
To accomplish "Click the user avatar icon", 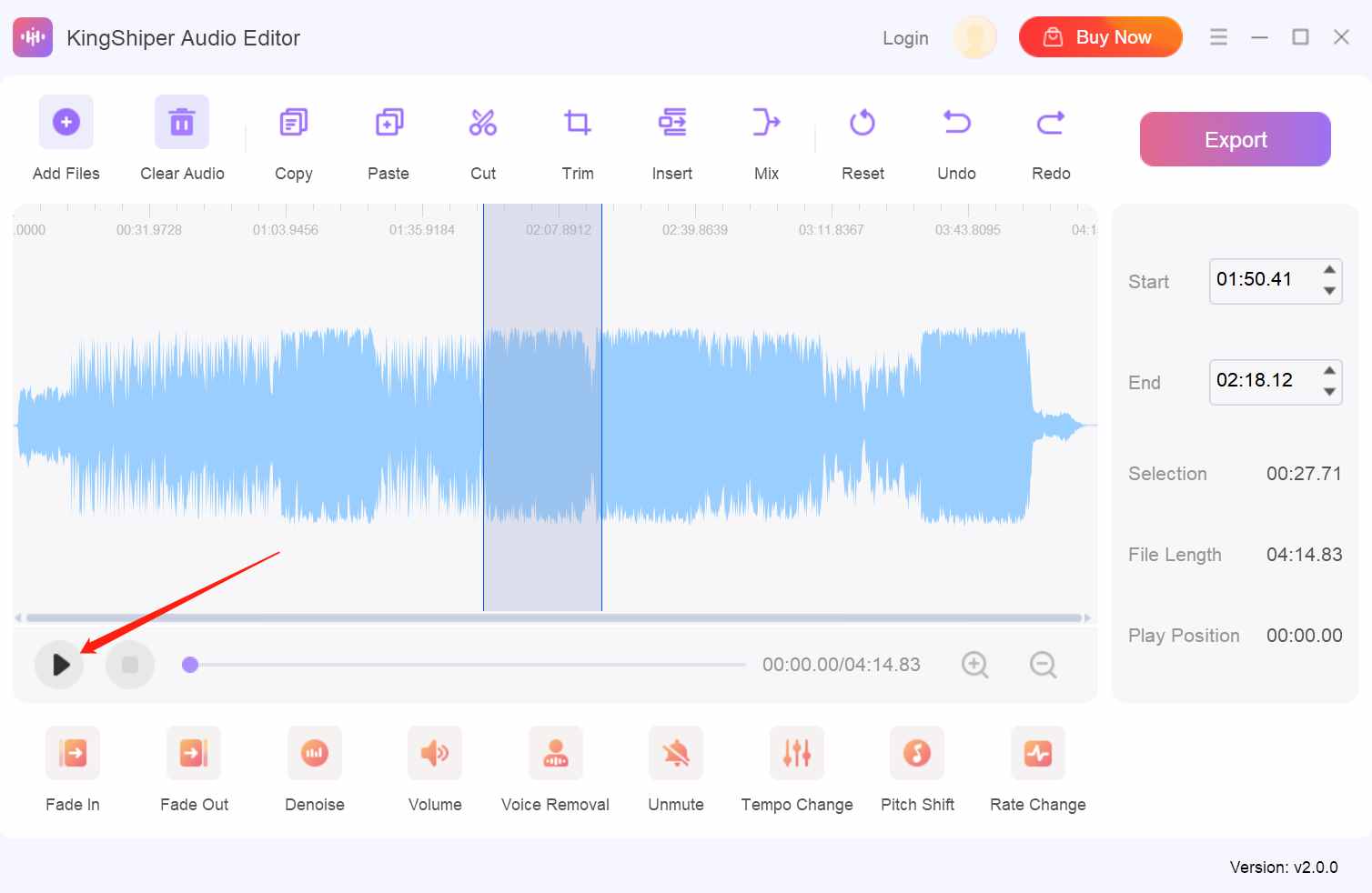I will 975,37.
